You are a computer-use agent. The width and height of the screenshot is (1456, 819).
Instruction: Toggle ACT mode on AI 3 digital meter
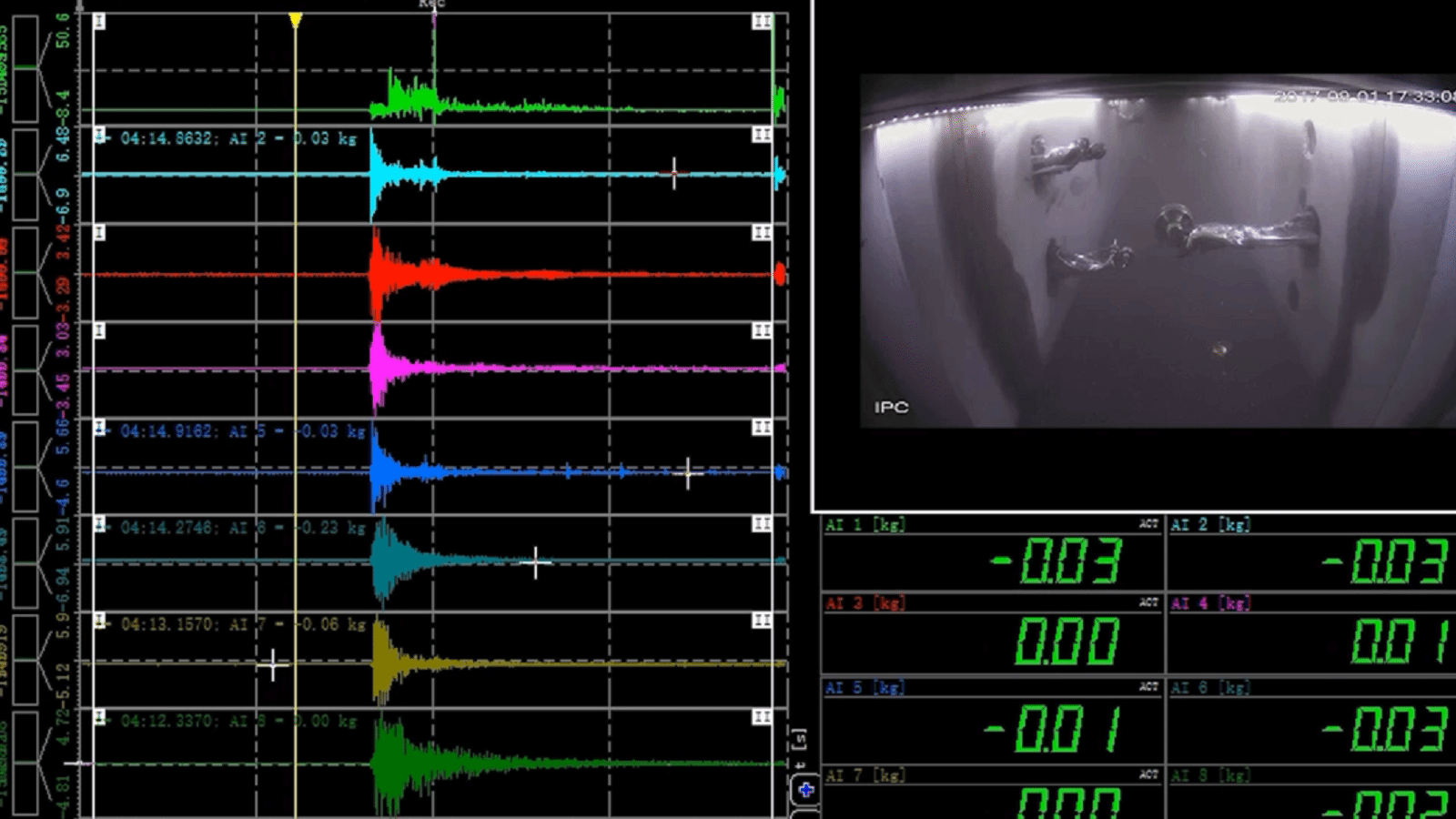click(1148, 602)
